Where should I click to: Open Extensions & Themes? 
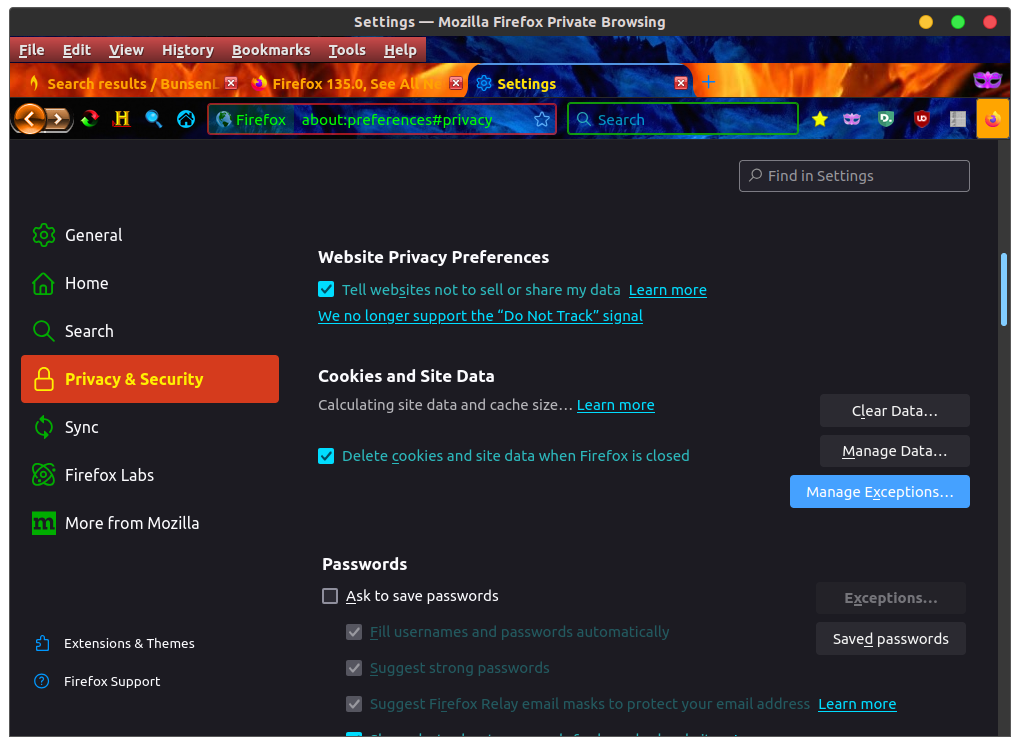[114, 643]
